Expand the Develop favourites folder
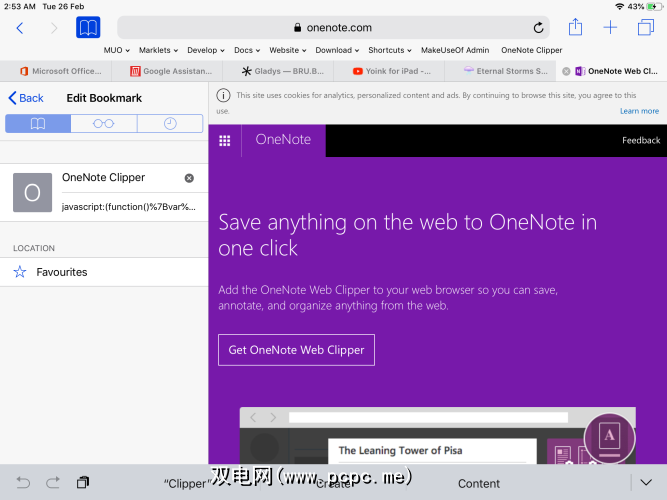 tap(206, 50)
